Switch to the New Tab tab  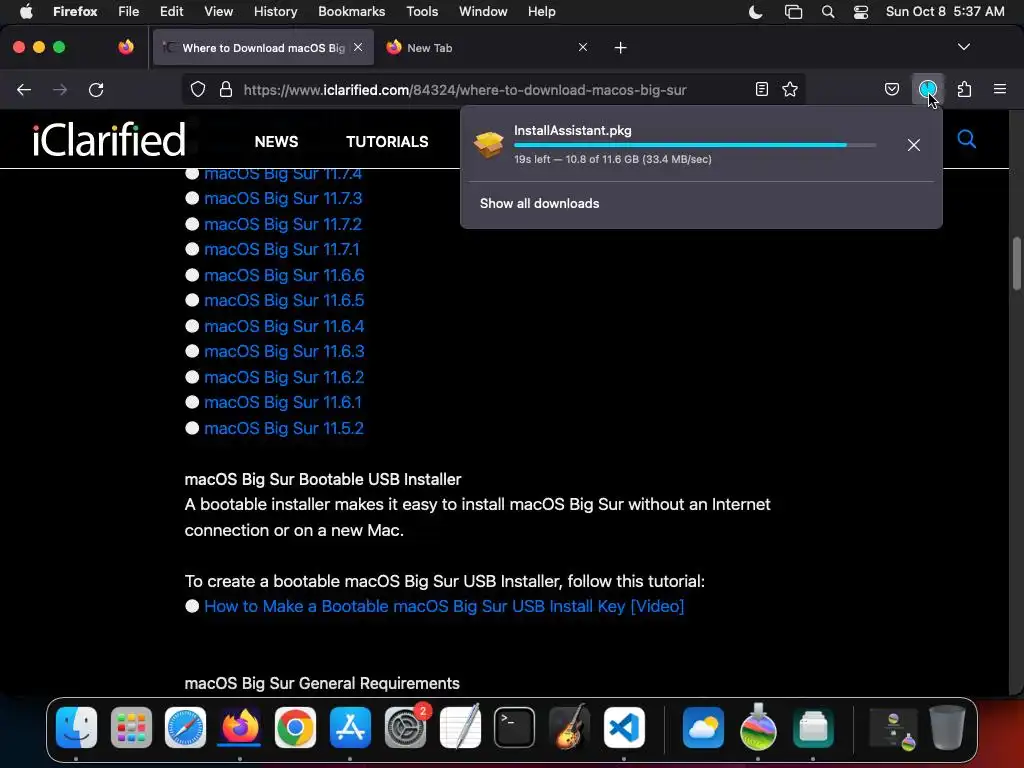[x=487, y=48]
